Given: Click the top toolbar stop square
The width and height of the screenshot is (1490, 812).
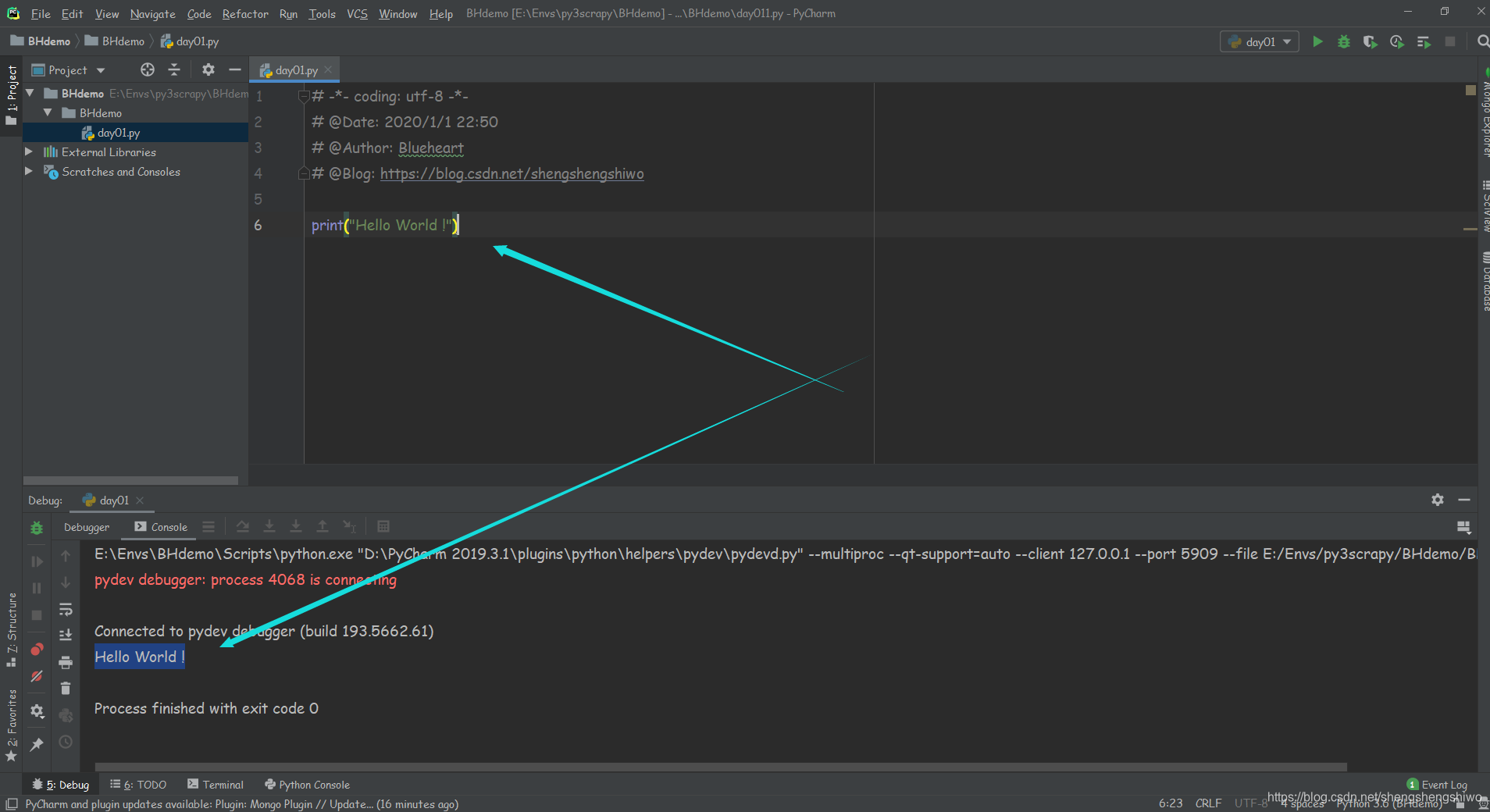Looking at the screenshot, I should (x=1450, y=41).
